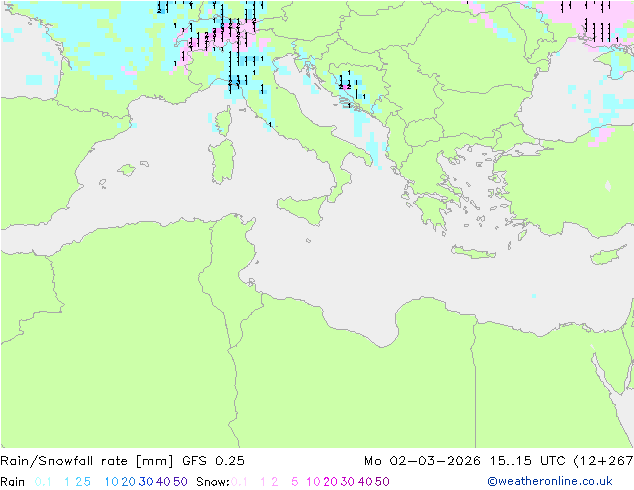Click the island of Sardinia on the map

(222, 162)
